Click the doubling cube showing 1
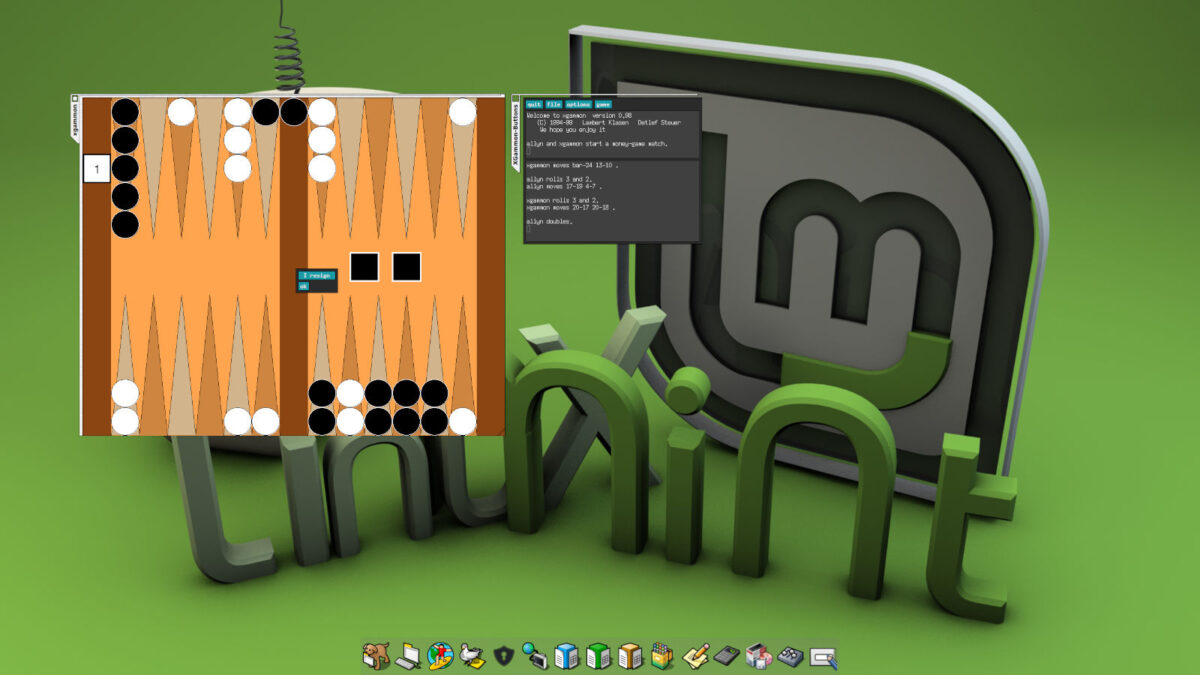Viewport: 1200px width, 675px height. click(x=96, y=169)
